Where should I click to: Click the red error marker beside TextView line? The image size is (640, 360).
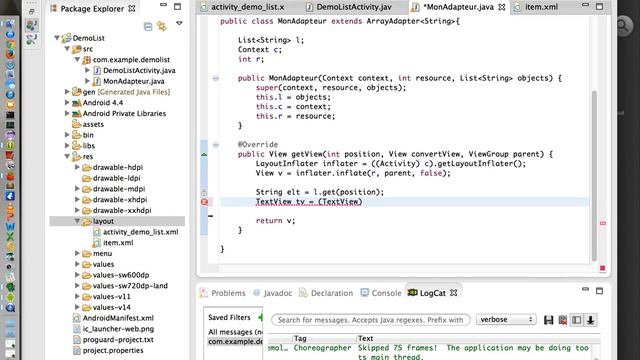click(204, 202)
